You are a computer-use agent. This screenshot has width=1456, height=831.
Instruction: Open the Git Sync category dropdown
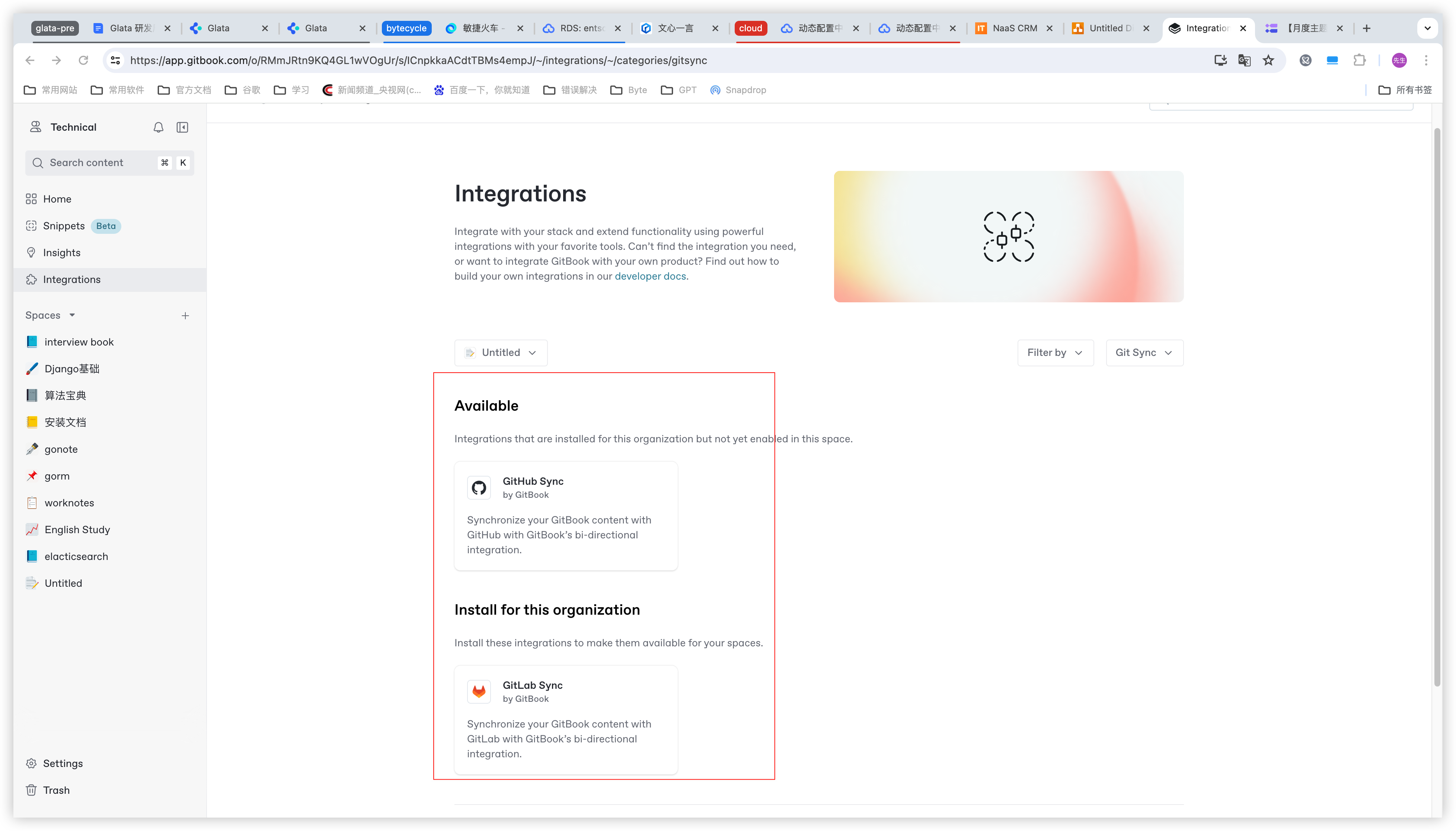(x=1144, y=353)
